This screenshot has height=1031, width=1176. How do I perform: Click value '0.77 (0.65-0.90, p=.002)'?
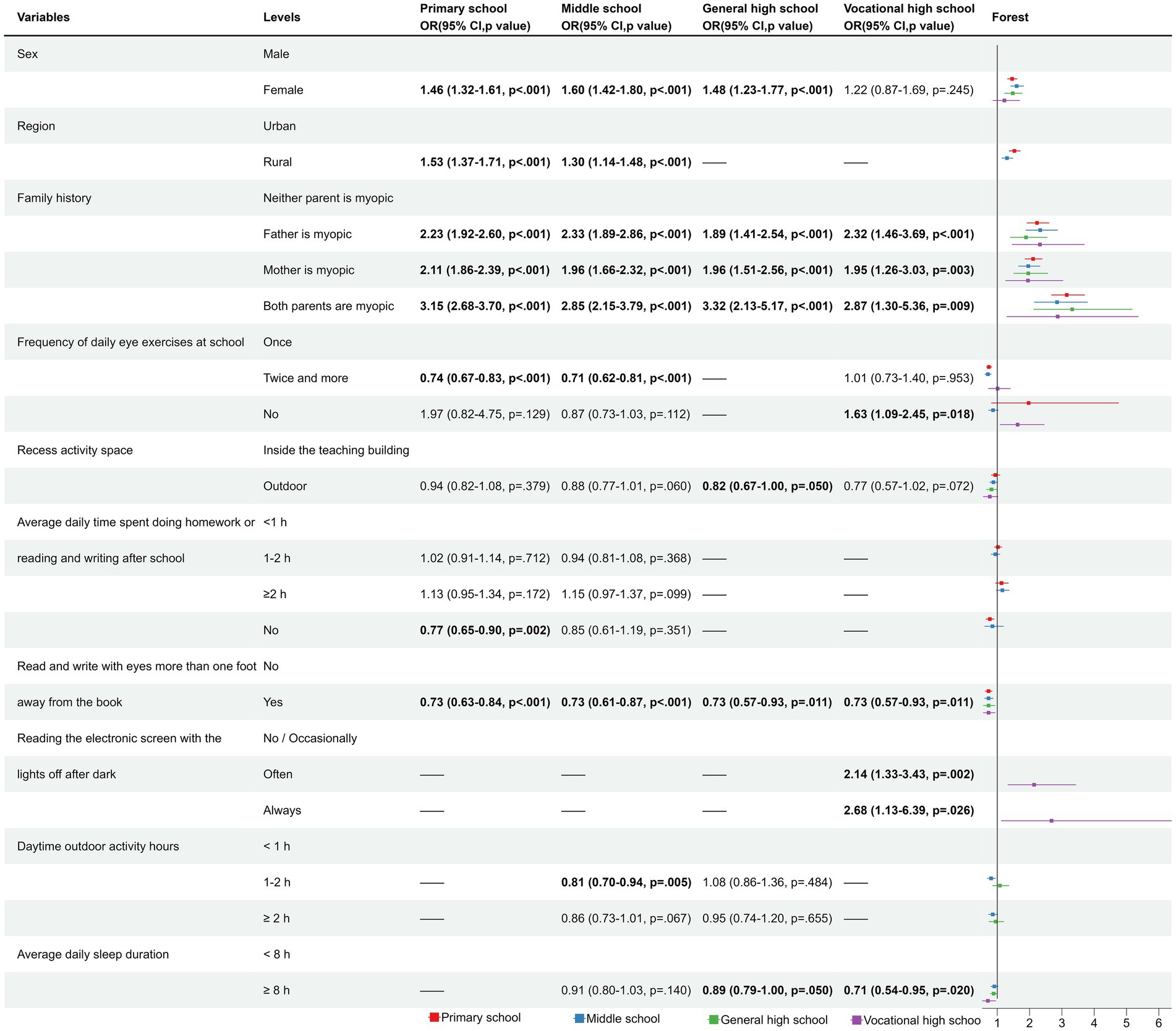(x=485, y=630)
